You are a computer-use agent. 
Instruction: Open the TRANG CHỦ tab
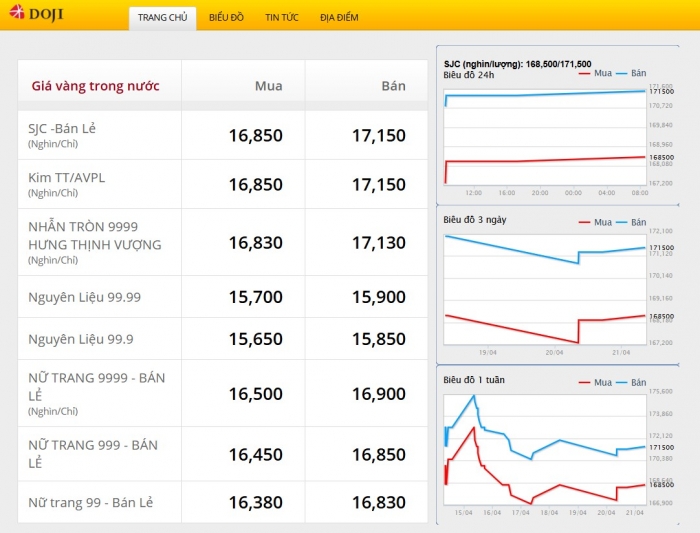point(162,18)
